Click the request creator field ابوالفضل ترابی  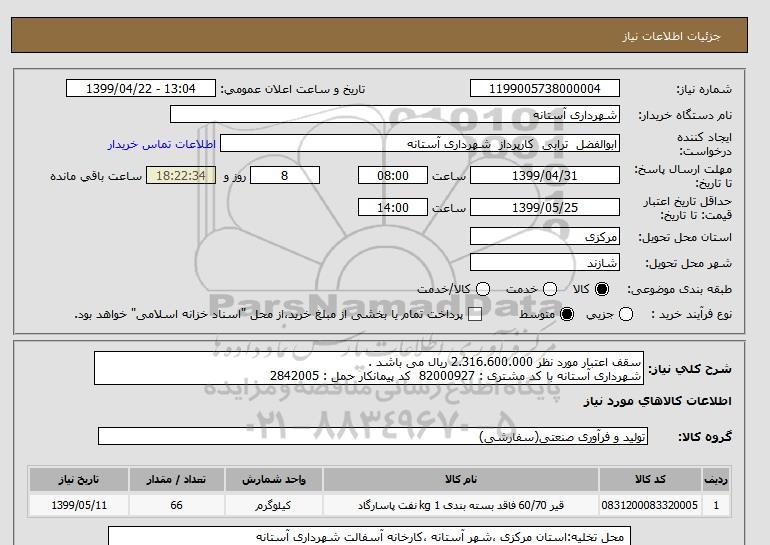point(420,144)
